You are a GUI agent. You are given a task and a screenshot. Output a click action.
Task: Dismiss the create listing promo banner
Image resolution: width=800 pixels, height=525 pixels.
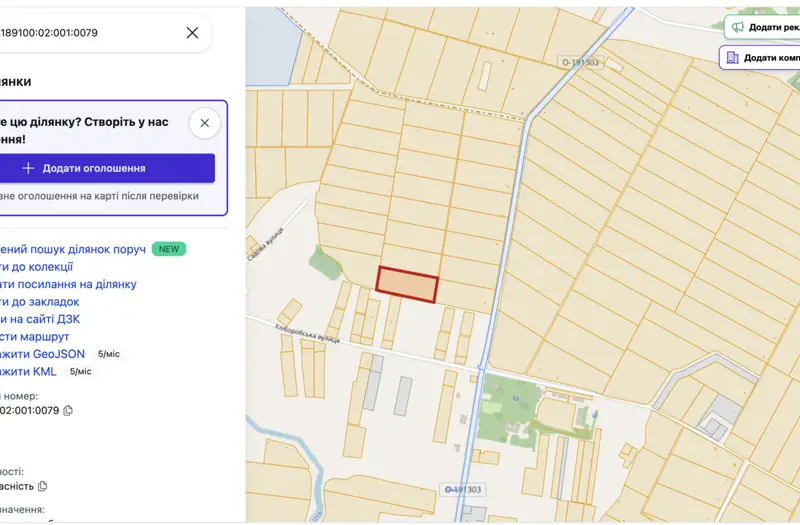pyautogui.click(x=205, y=123)
